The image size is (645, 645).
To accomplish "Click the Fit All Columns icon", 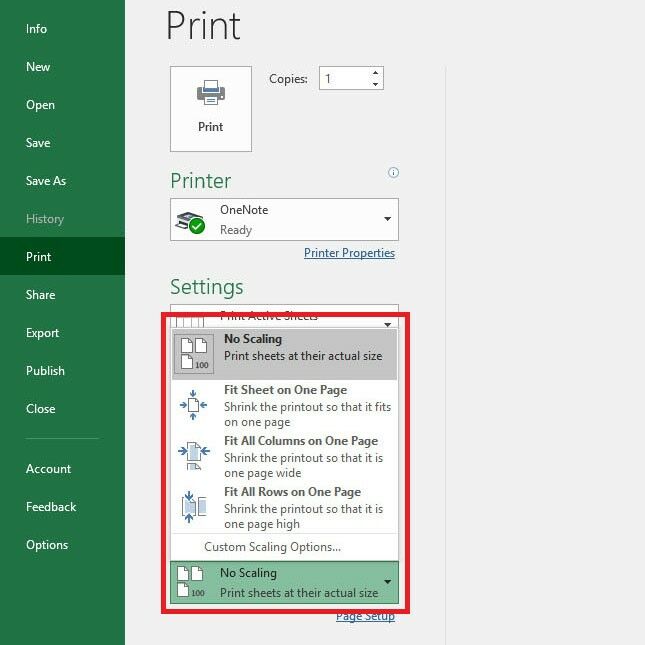I will coord(194,455).
